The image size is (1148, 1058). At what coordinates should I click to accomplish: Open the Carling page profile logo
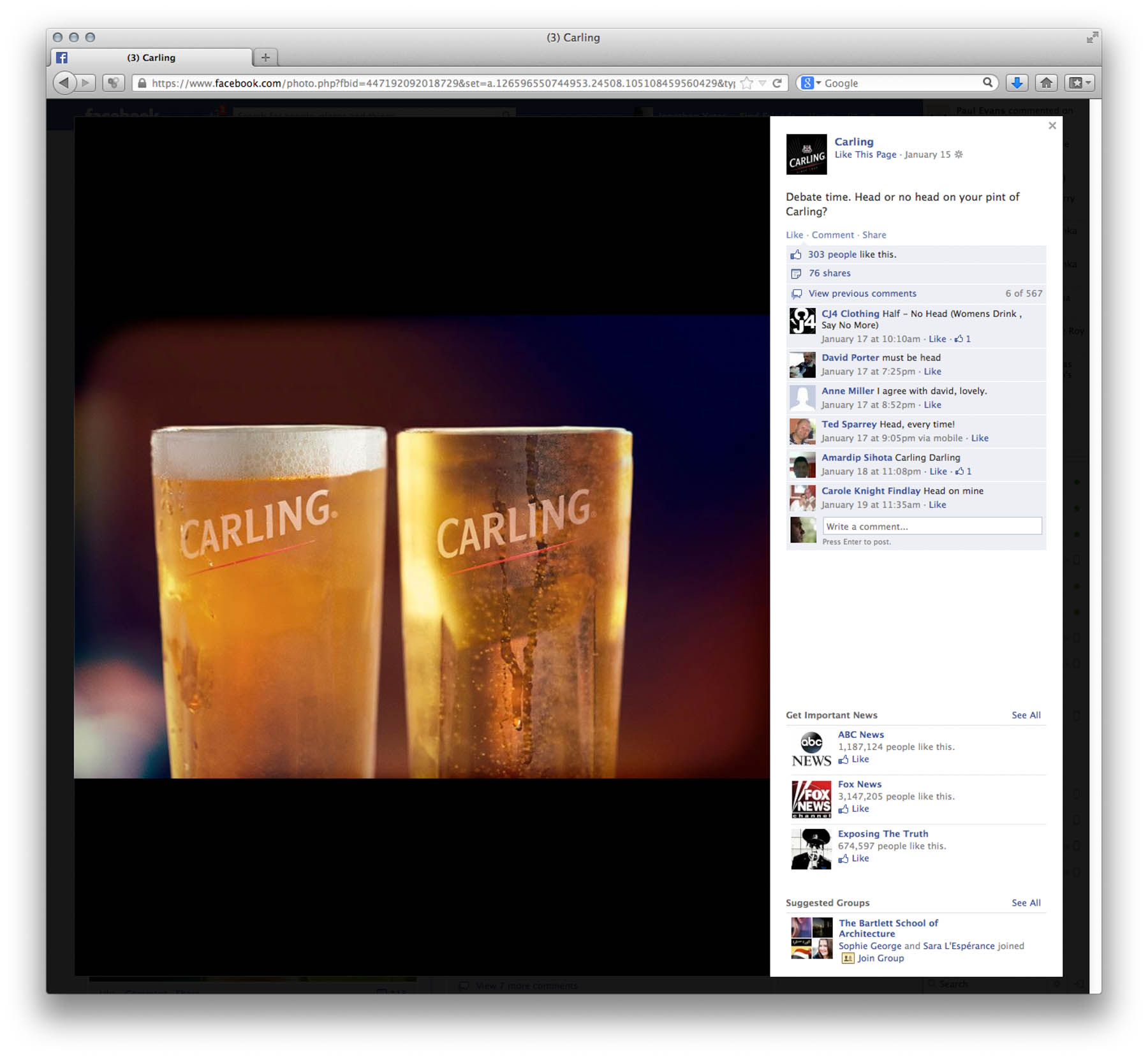pyautogui.click(x=806, y=154)
